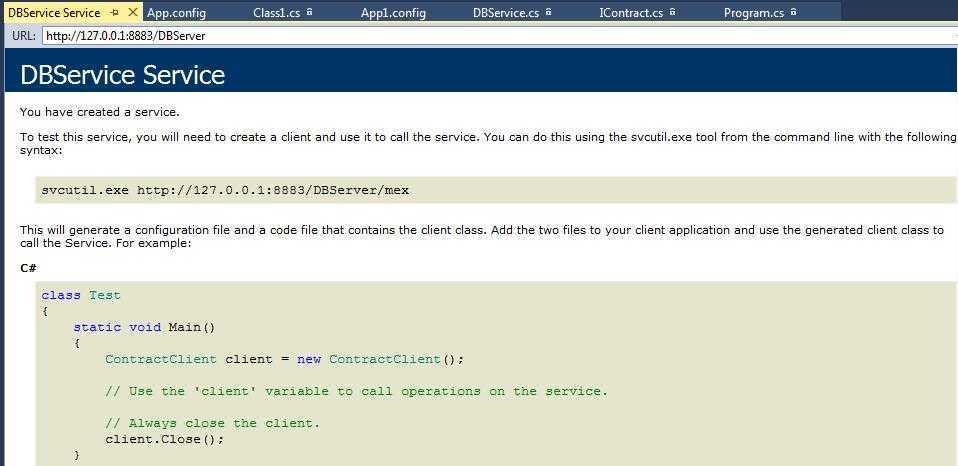Click the lock icon on DBService.cs tab
Viewport: 958px width, 466px height.
point(548,12)
